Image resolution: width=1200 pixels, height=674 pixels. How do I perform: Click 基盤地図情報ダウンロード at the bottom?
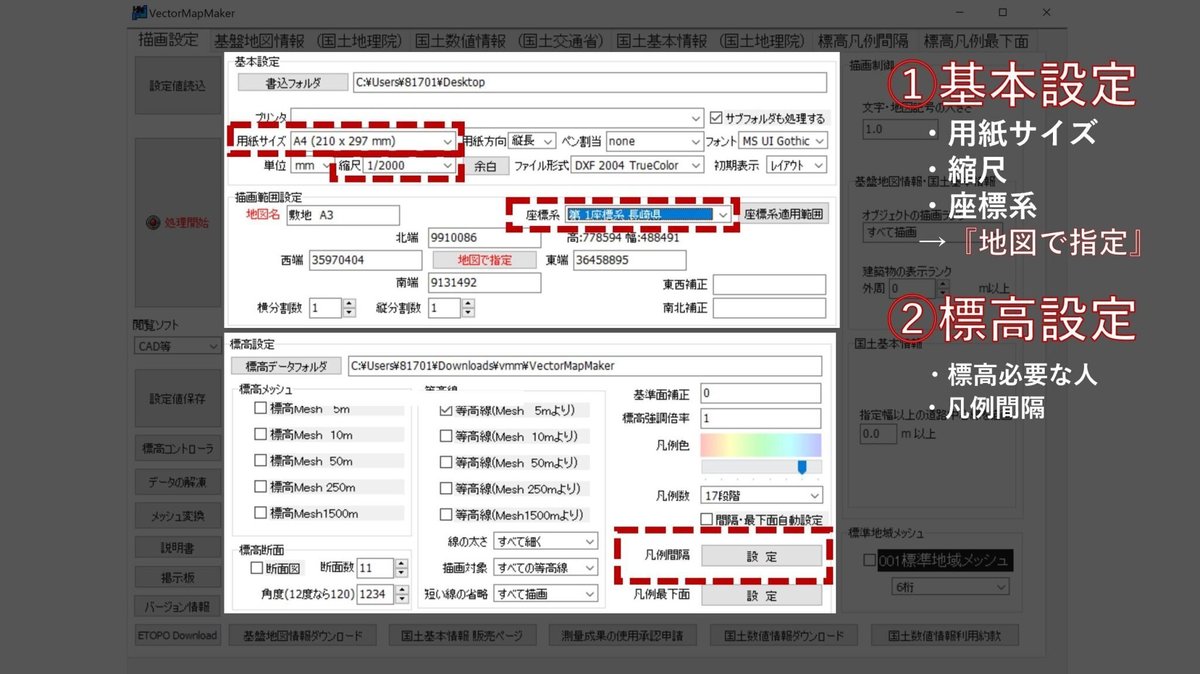[x=302, y=635]
